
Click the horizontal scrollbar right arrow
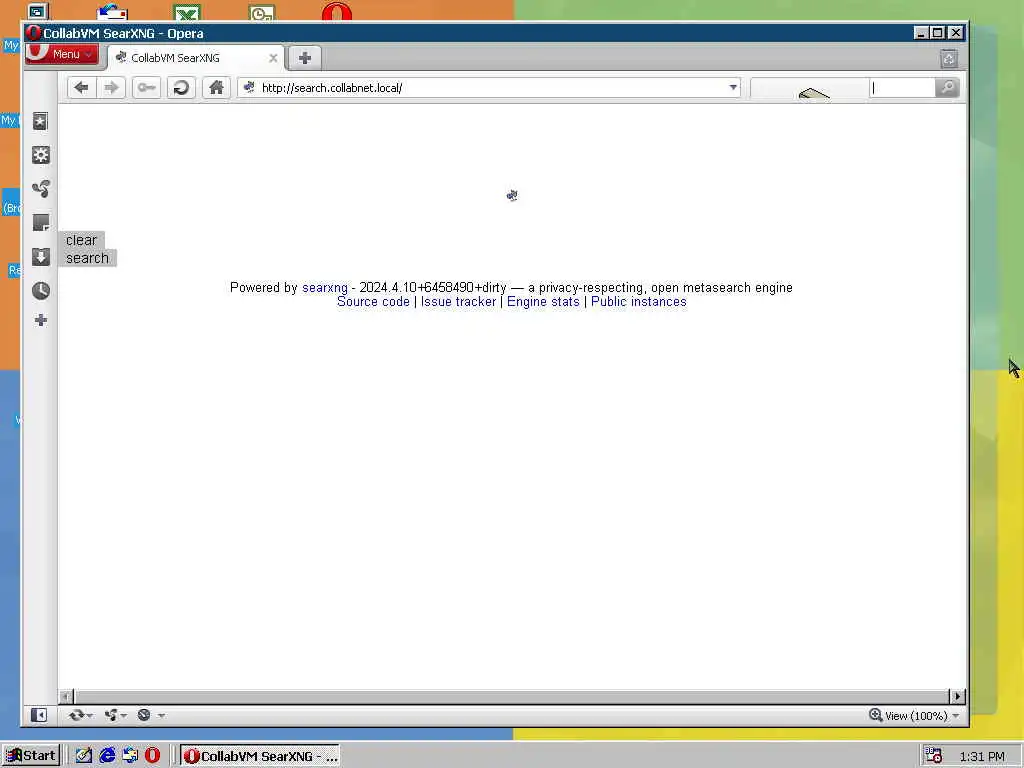[x=957, y=696]
